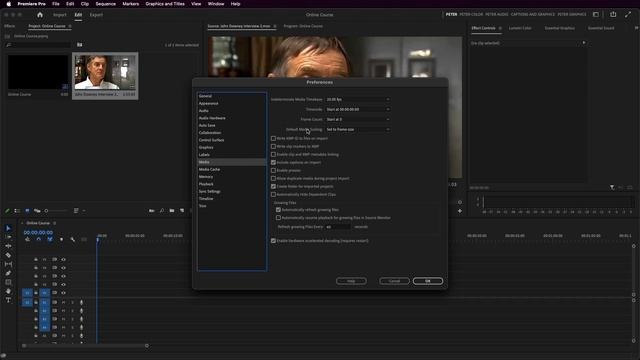This screenshot has width=640, height=360.
Task: Click the filter icon in Effect Controls
Action: (x=612, y=187)
